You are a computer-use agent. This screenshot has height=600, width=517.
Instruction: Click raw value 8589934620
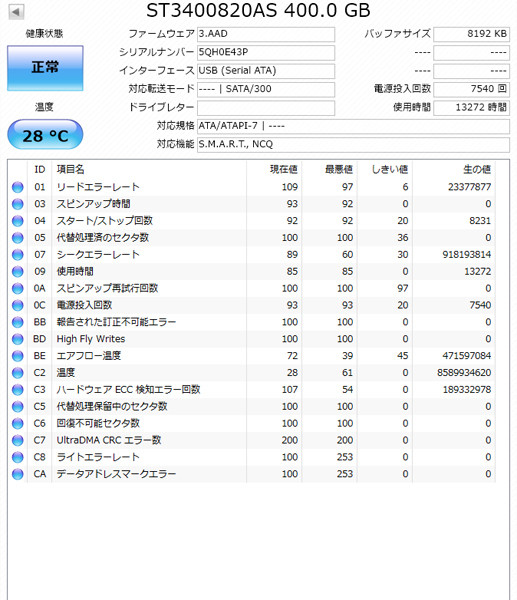[x=464, y=373]
